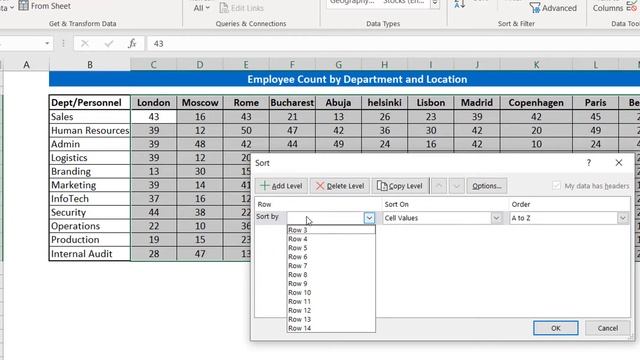Click the formula bar cancel X icon

84,43
